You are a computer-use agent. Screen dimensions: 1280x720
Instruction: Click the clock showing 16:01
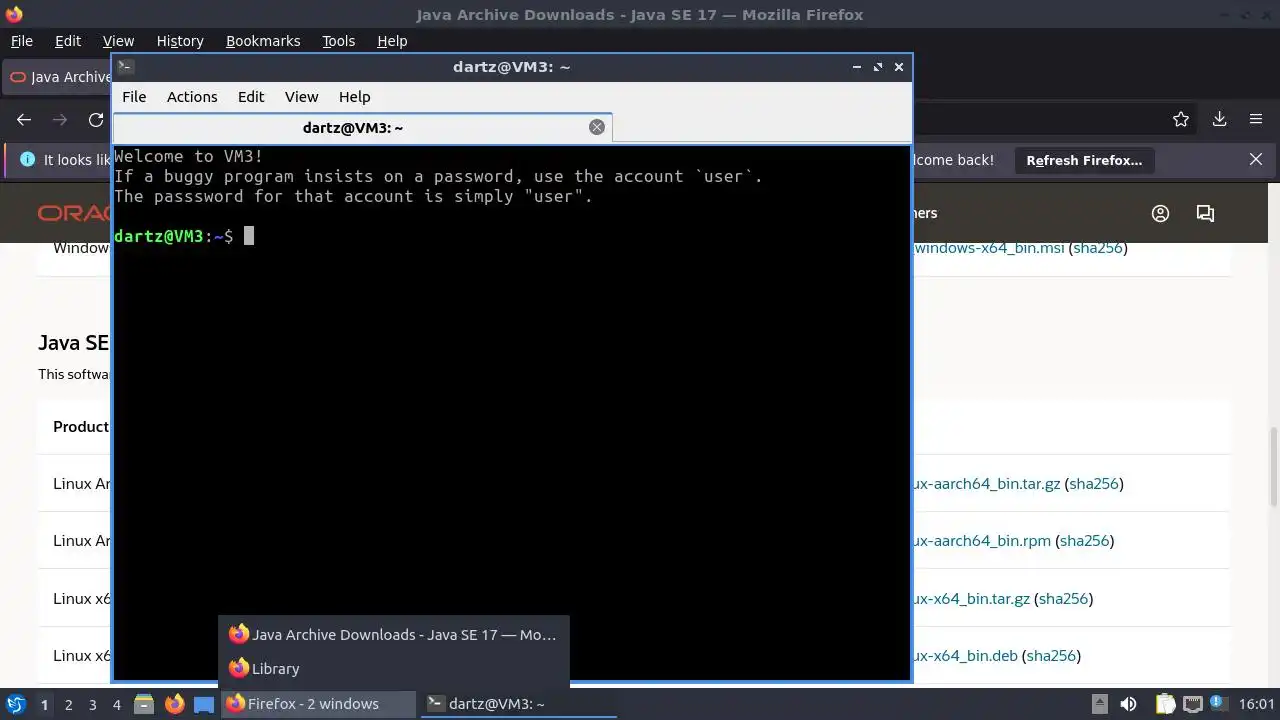point(1257,704)
